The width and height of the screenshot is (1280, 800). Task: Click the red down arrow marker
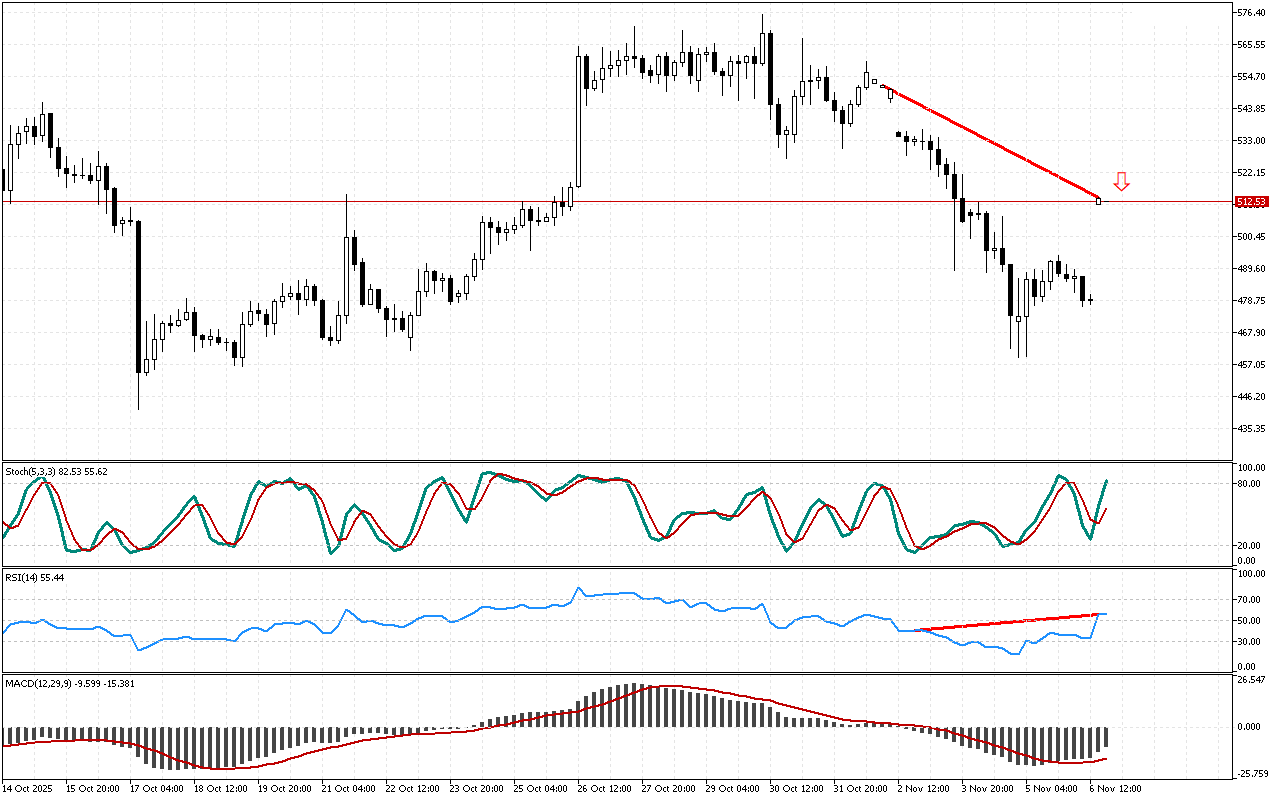coord(1122,181)
